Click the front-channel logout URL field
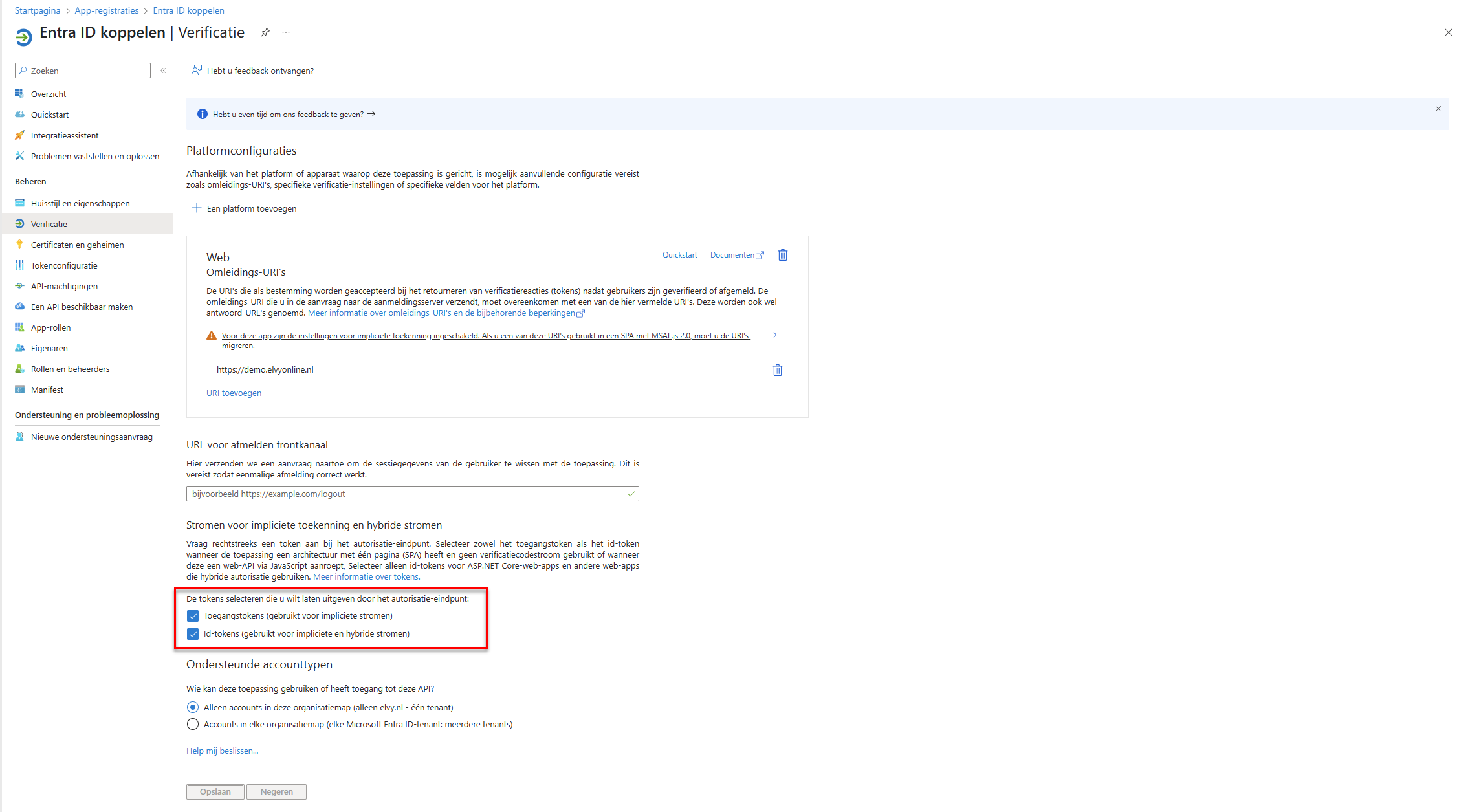The width and height of the screenshot is (1457, 812). [408, 494]
